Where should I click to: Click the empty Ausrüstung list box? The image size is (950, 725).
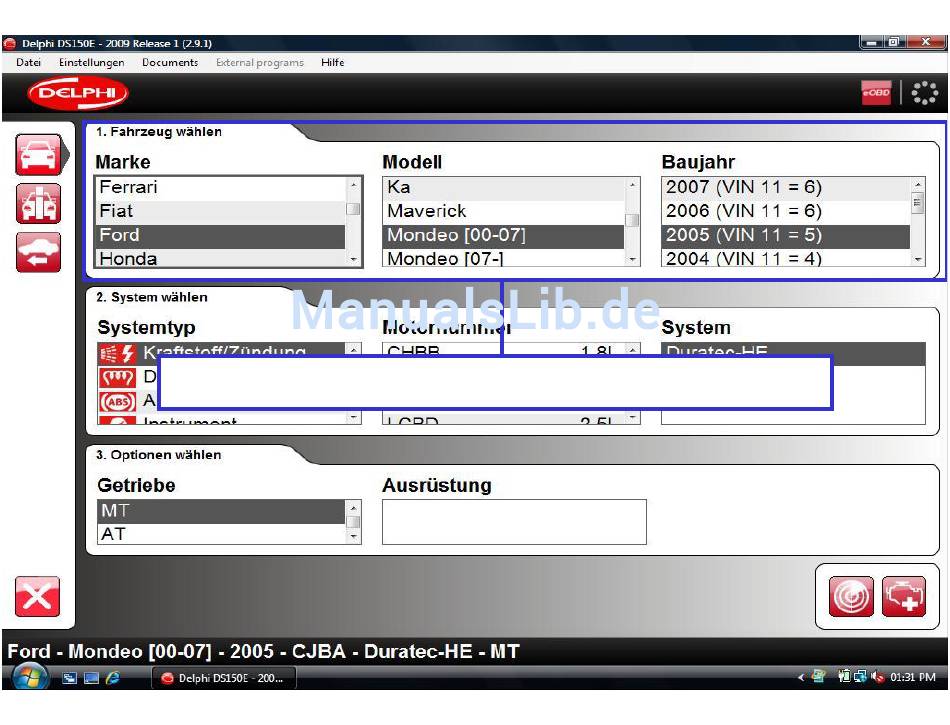(x=514, y=522)
